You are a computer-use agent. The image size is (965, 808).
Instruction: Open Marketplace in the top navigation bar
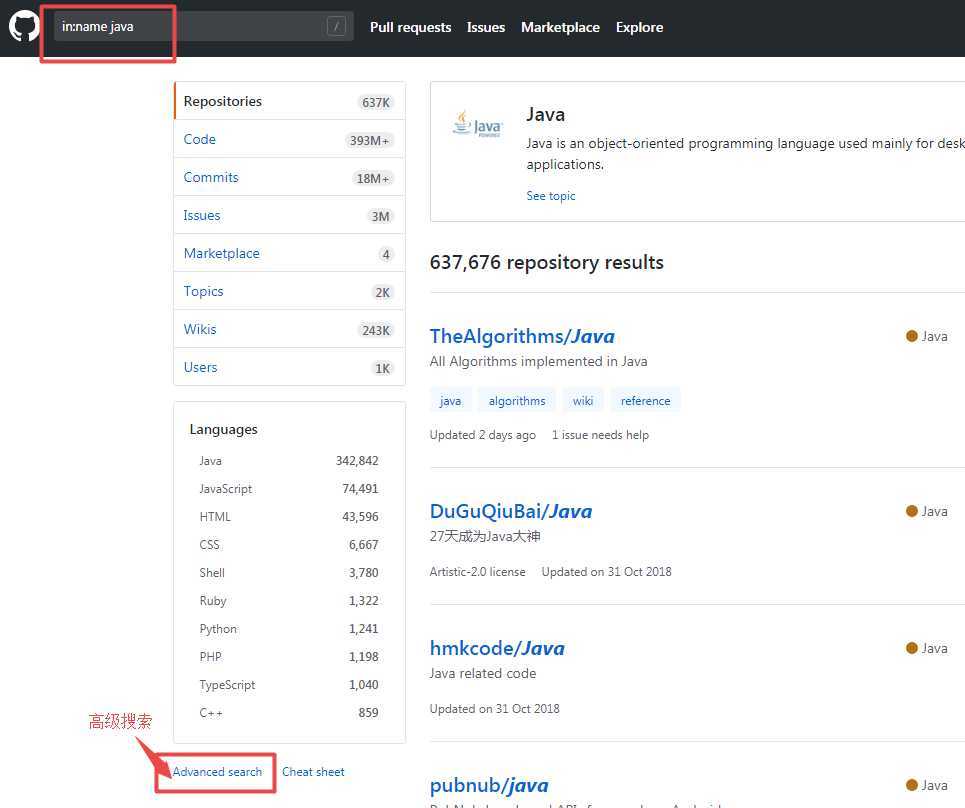coord(560,27)
